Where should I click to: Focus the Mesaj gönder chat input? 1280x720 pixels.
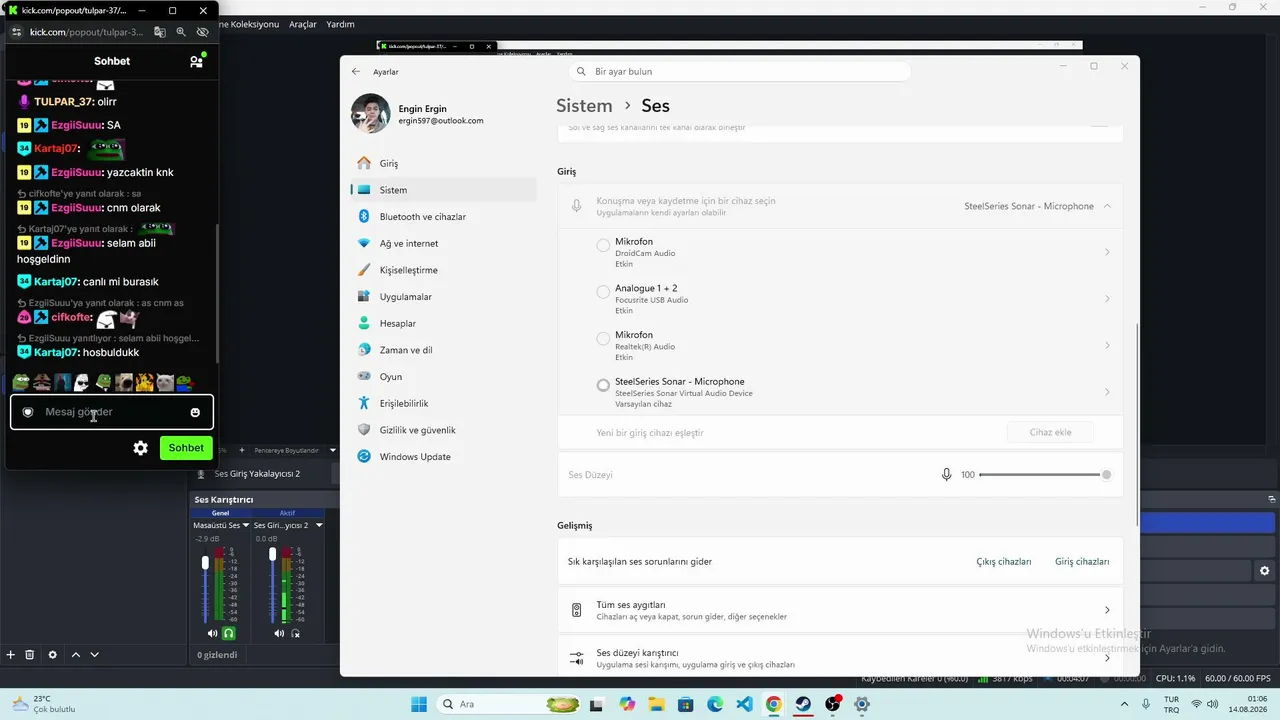[112, 412]
